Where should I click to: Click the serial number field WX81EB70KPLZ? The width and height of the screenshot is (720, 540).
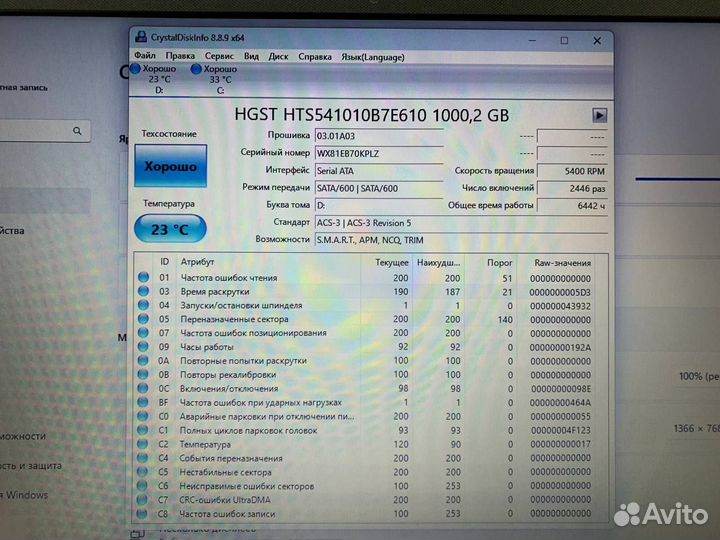[x=379, y=153]
